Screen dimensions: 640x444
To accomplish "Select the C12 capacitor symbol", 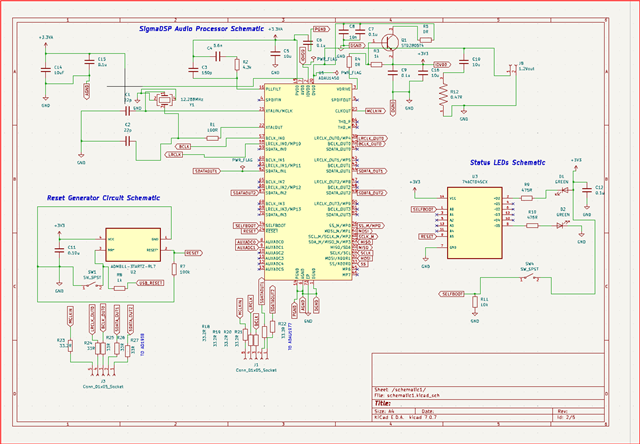I will click(x=587, y=190).
